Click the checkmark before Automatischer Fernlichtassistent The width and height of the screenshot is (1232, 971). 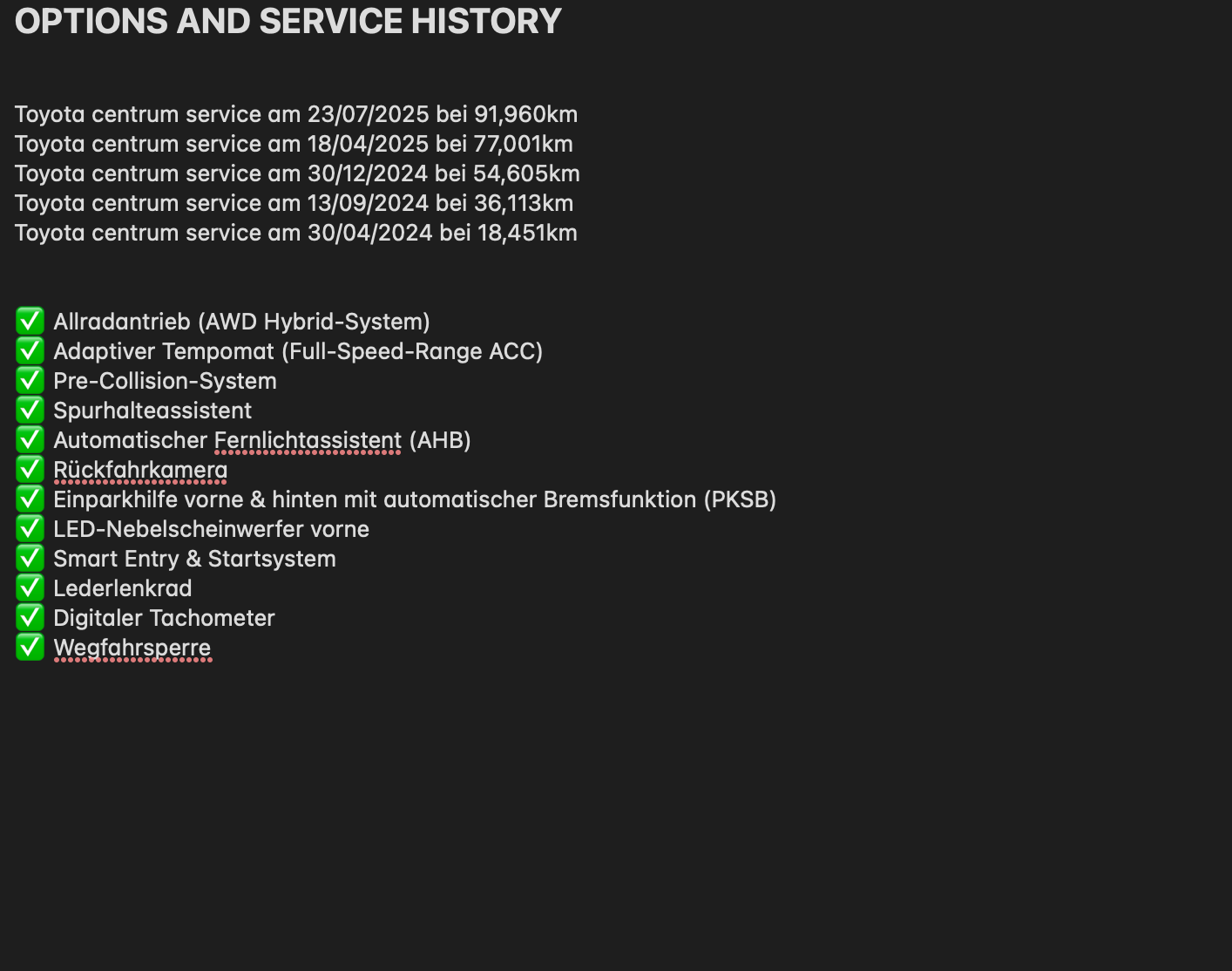[x=30, y=439]
